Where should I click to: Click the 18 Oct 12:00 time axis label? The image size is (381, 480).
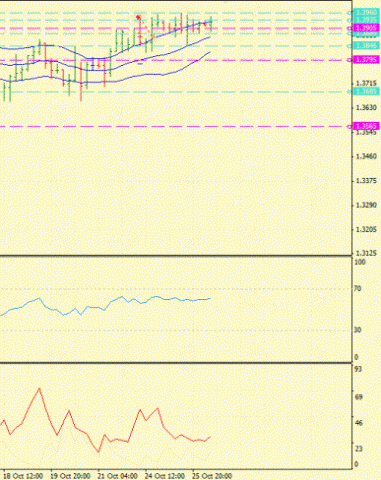tap(23, 476)
